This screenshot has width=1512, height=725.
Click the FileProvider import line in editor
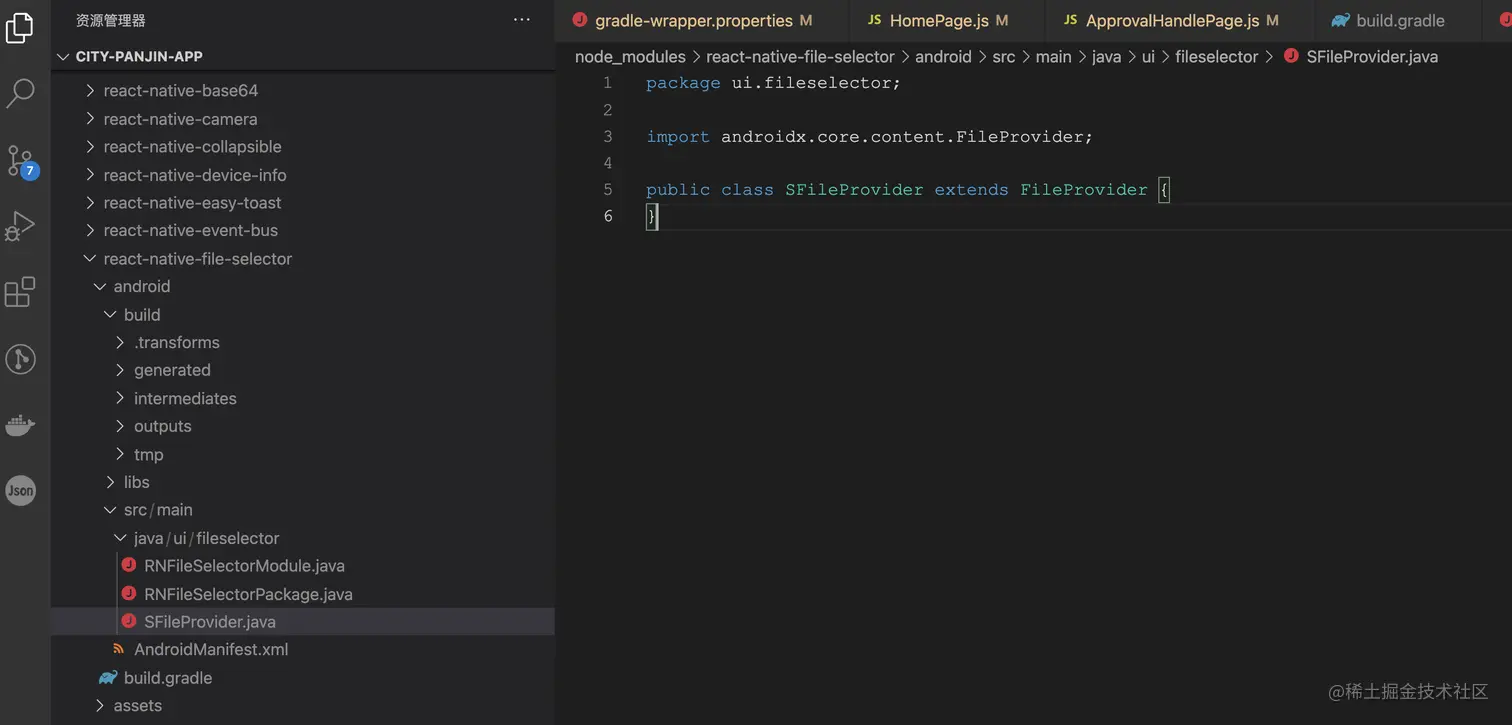coord(869,136)
